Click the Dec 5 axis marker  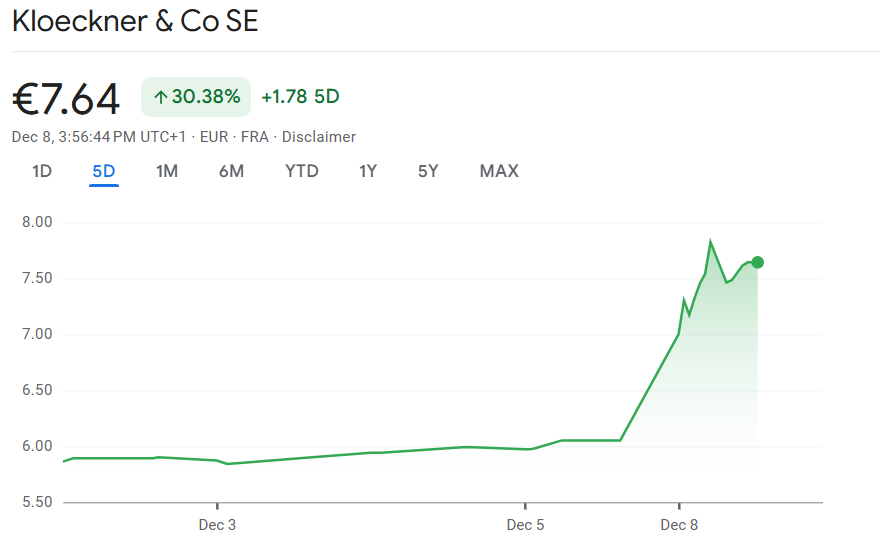525,524
